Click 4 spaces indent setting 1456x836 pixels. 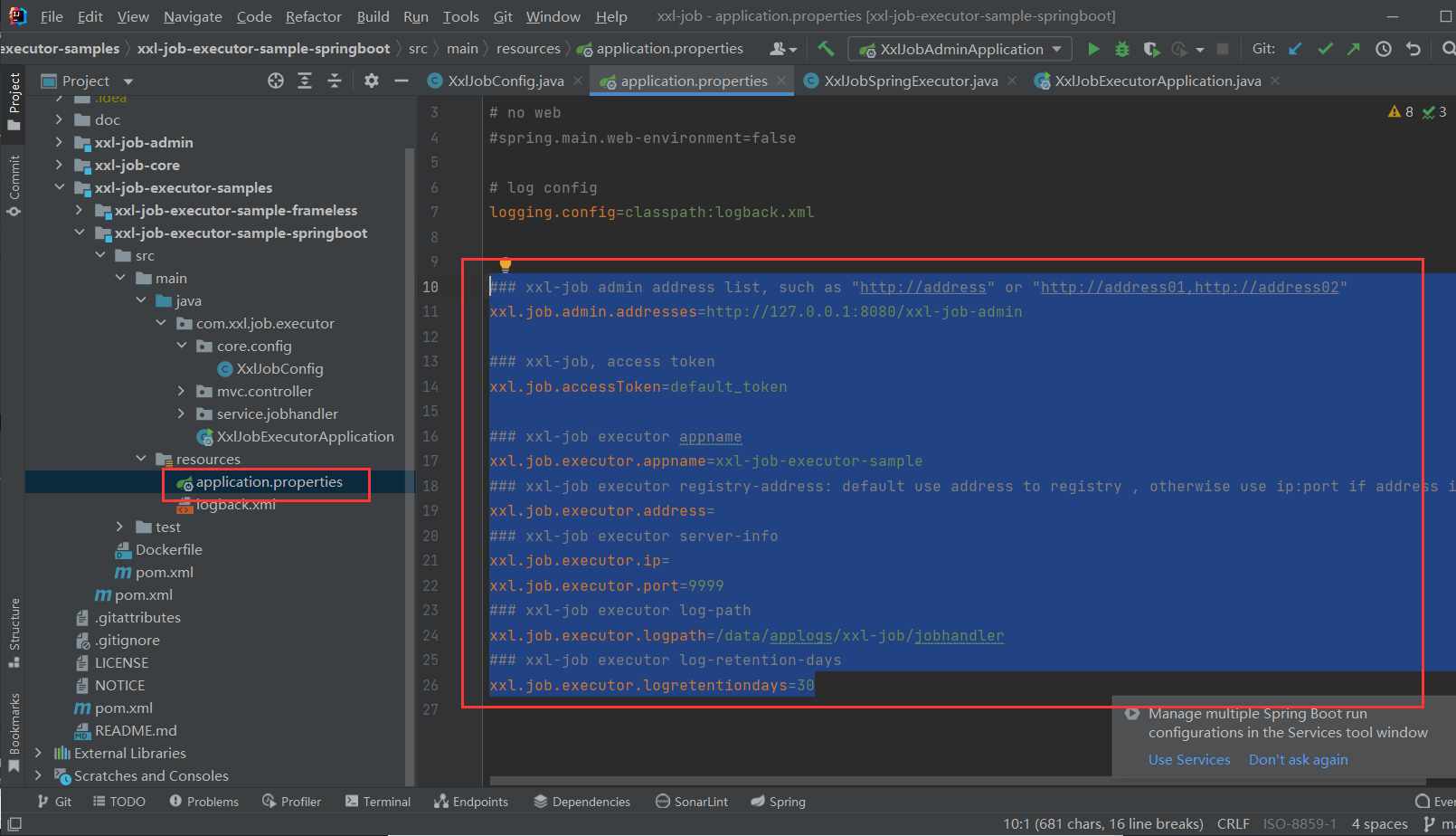1379,823
